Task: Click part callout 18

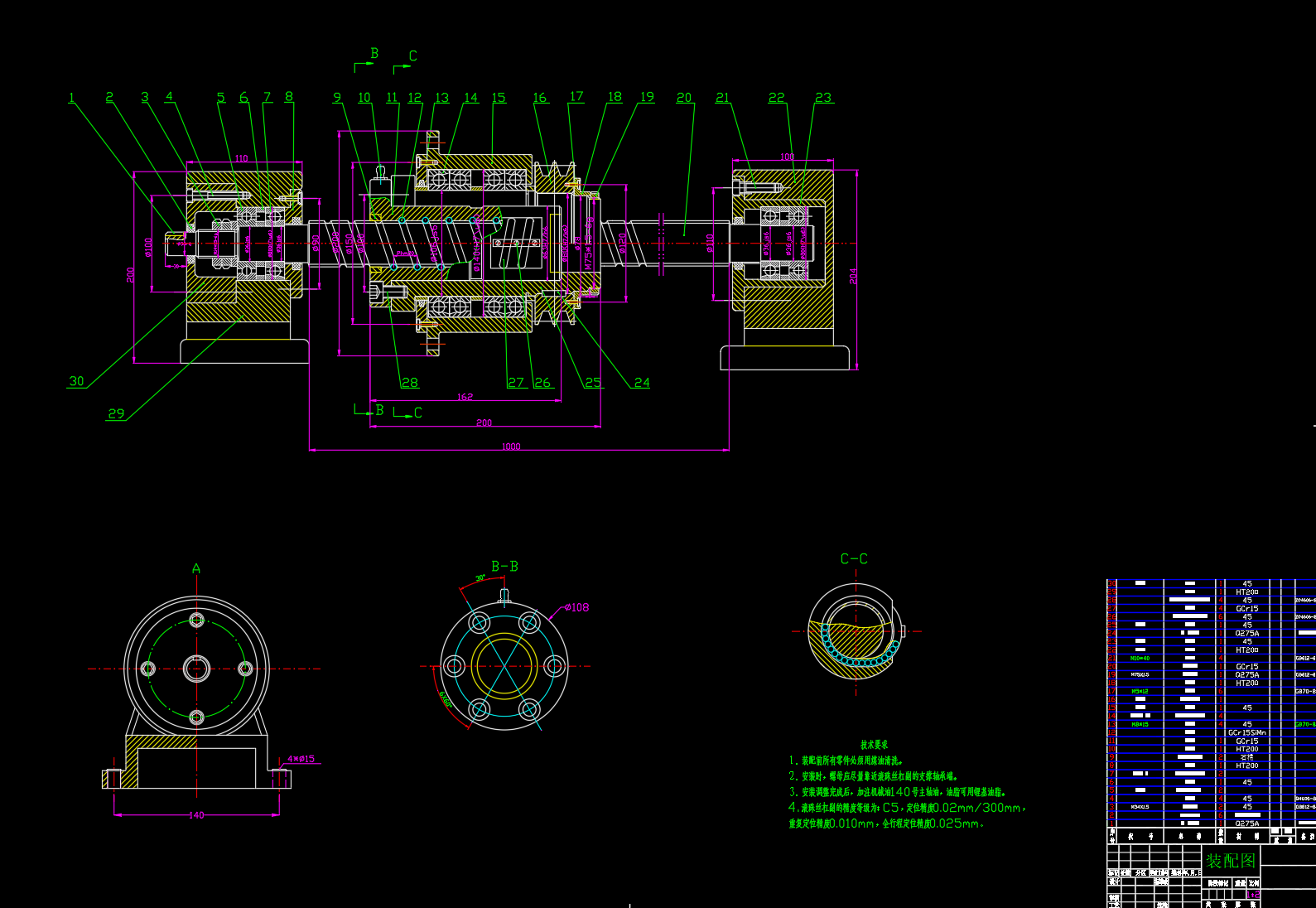Action: point(615,97)
